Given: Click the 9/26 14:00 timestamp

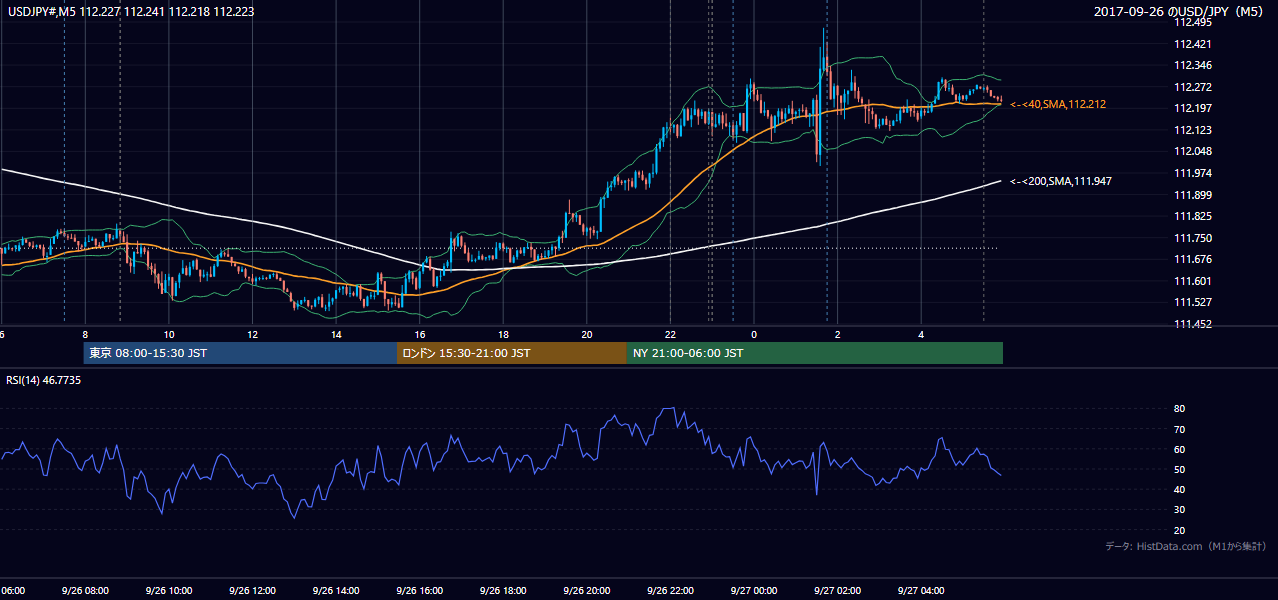Looking at the screenshot, I should (x=335, y=590).
